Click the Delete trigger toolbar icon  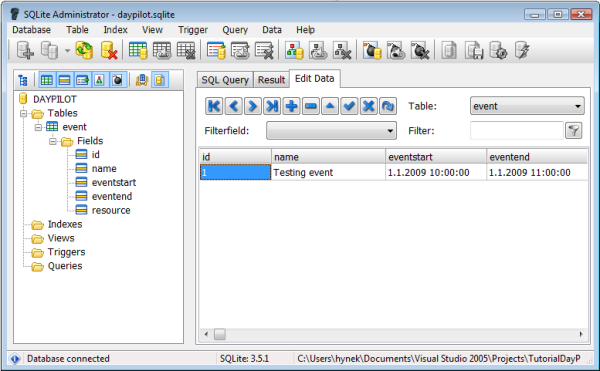420,50
